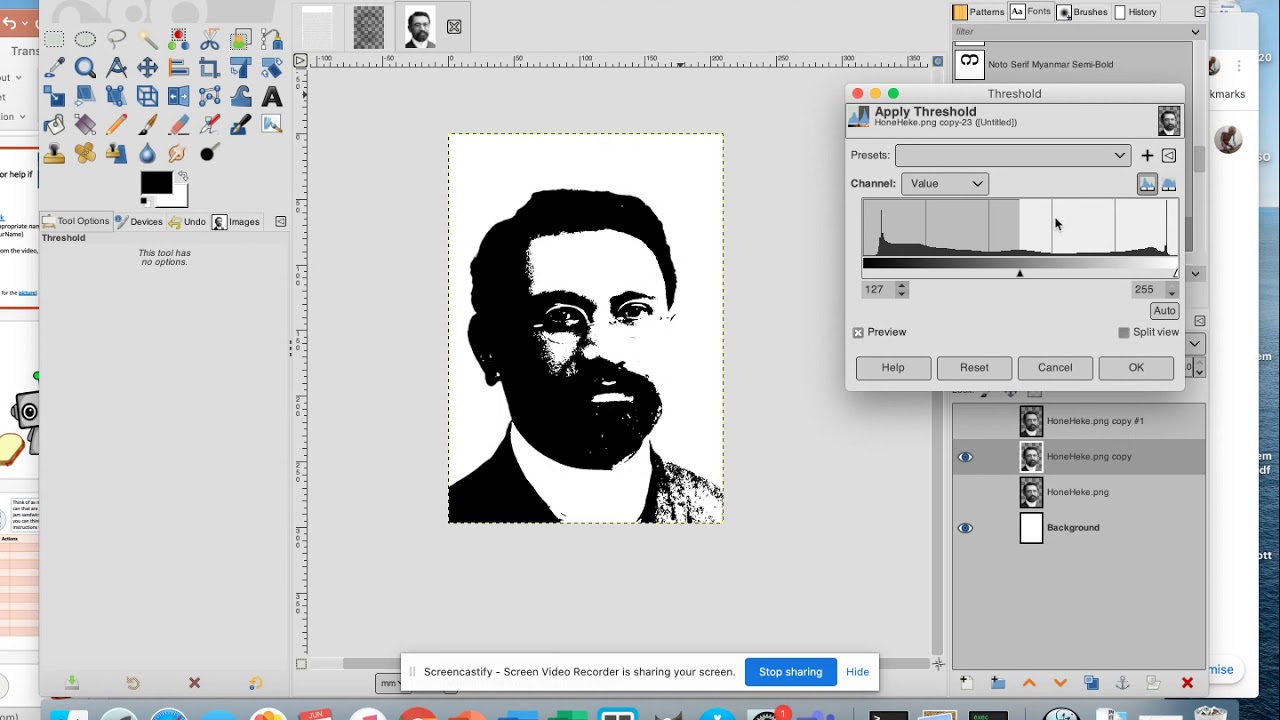
Task: Click the black foreground color swatch
Action: pos(155,182)
